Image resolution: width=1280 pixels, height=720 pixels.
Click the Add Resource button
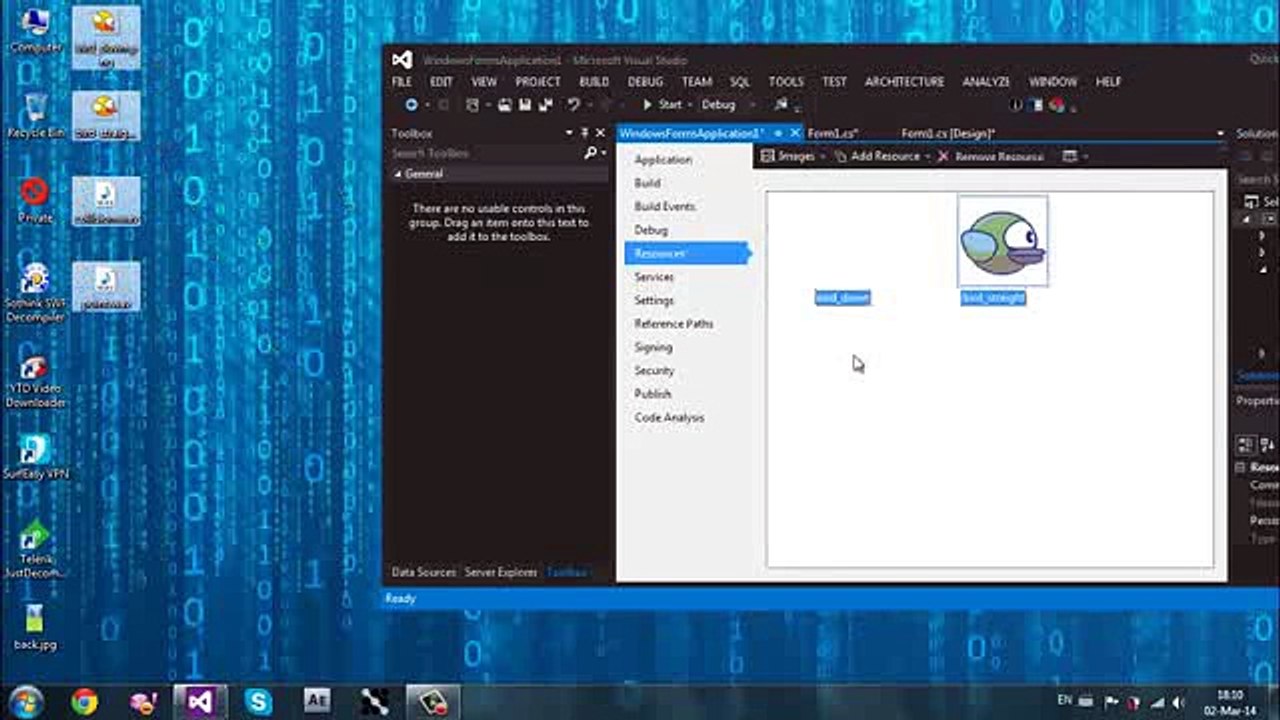[882, 156]
